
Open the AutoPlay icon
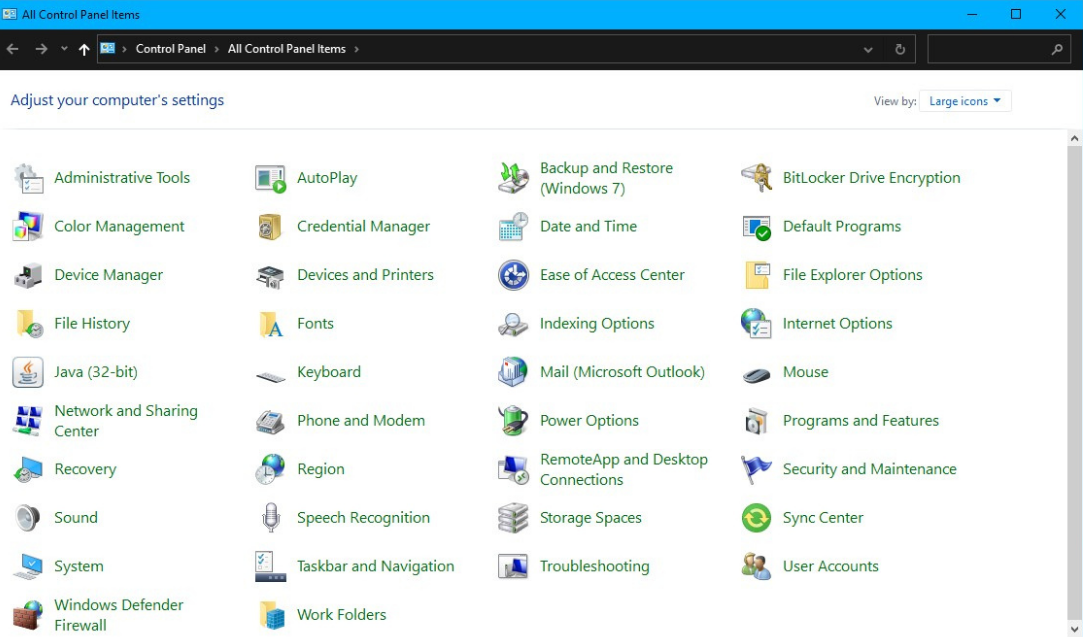pyautogui.click(x=270, y=178)
